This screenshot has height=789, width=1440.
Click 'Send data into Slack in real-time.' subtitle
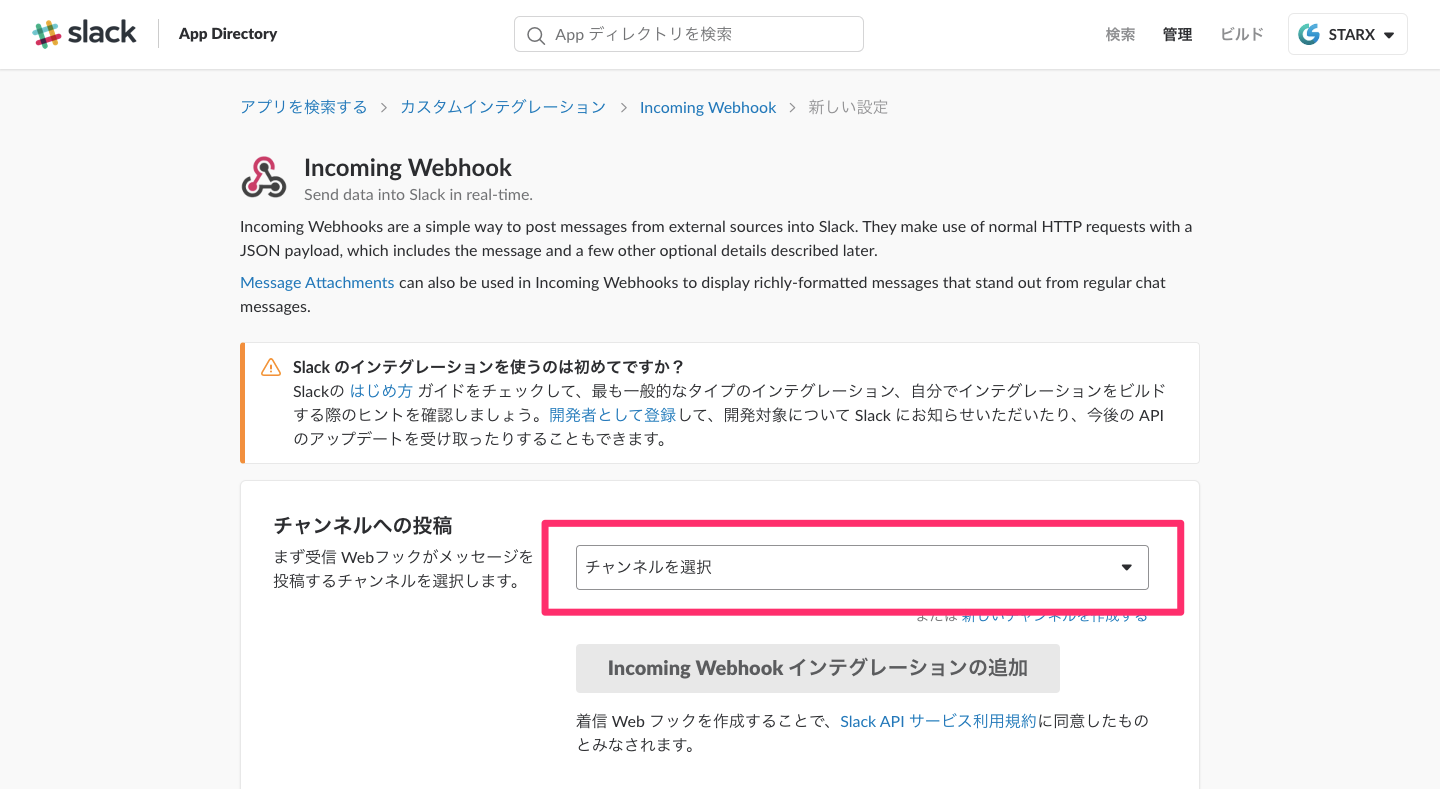(418, 194)
